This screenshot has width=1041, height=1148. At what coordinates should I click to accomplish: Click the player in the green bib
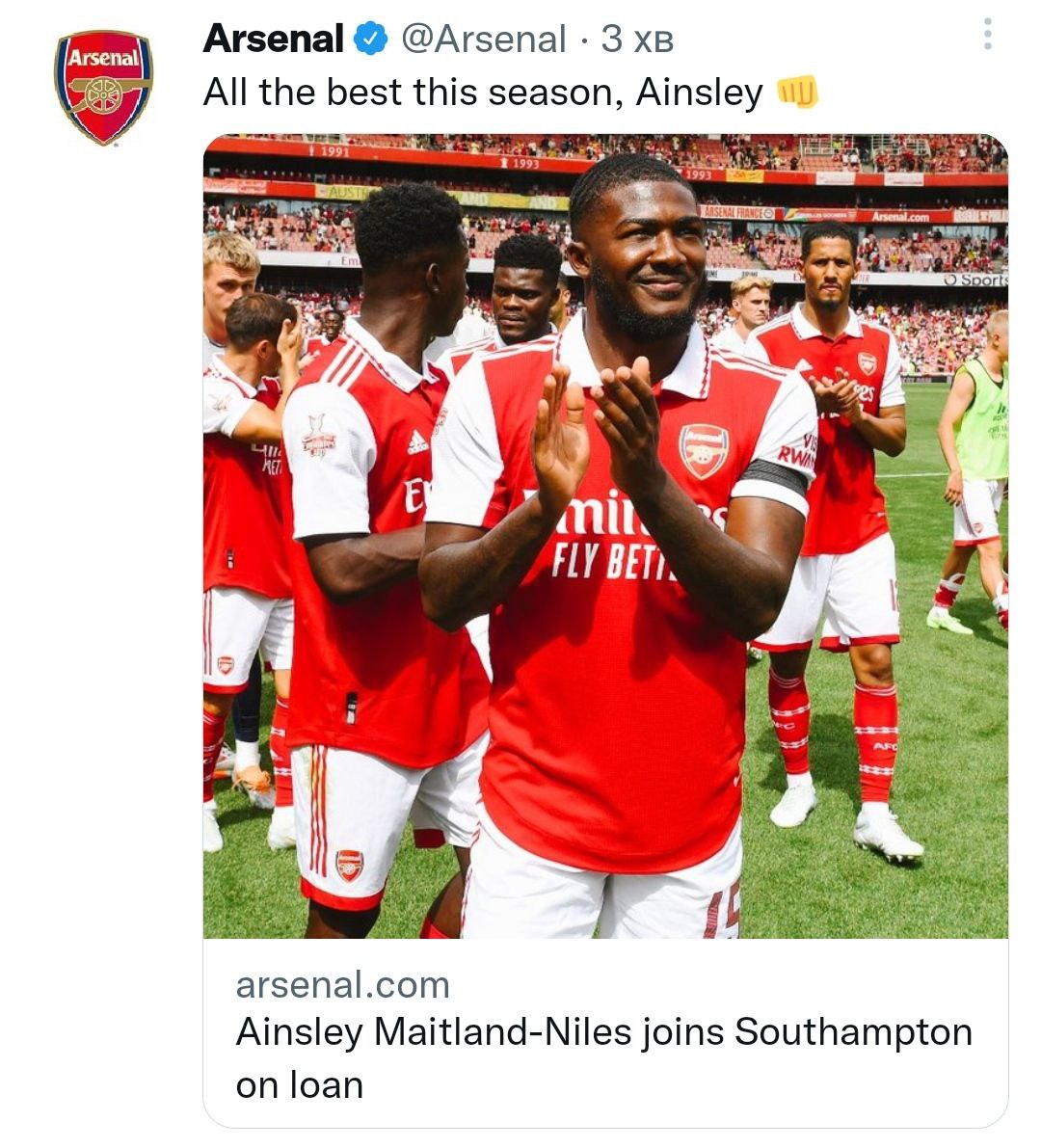978,434
